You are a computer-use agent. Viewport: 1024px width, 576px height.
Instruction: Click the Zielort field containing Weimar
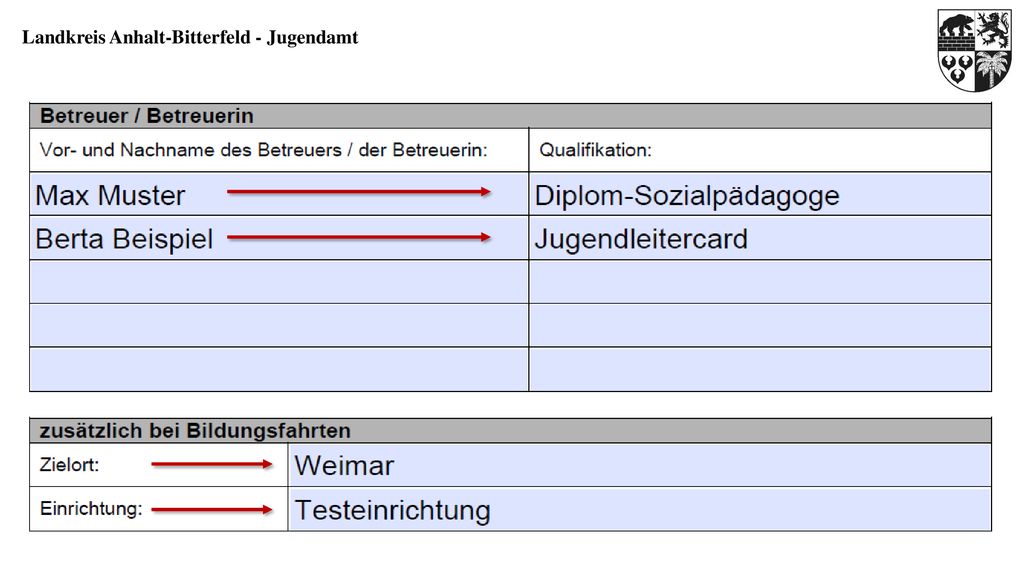pyautogui.click(x=640, y=465)
